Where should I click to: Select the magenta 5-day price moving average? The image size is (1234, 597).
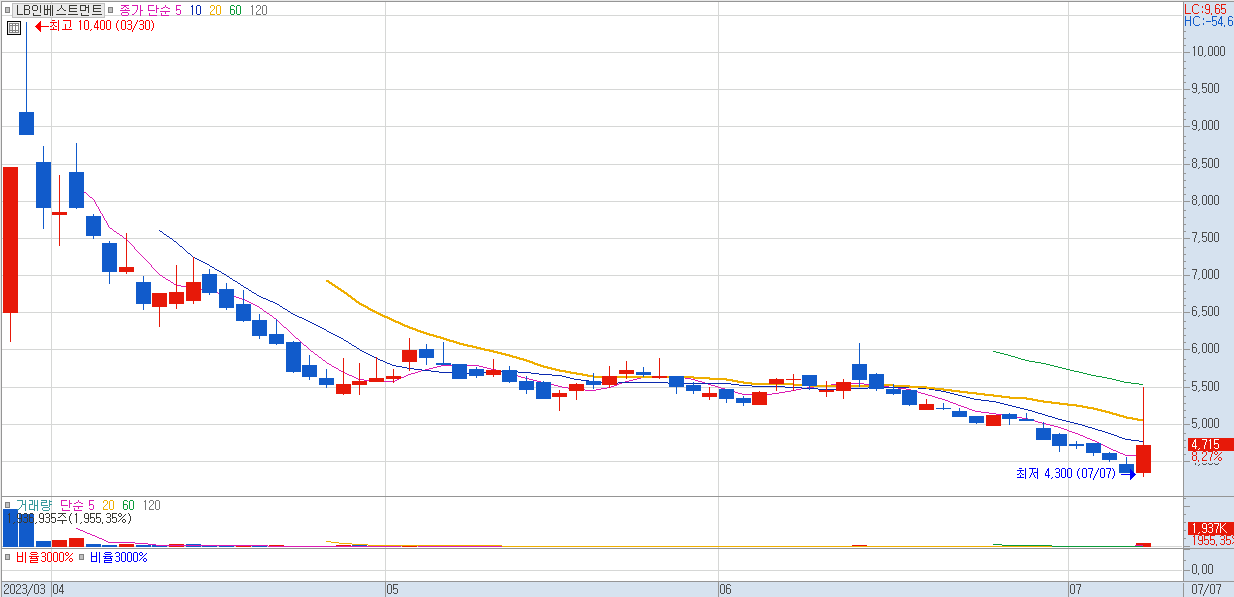click(179, 9)
